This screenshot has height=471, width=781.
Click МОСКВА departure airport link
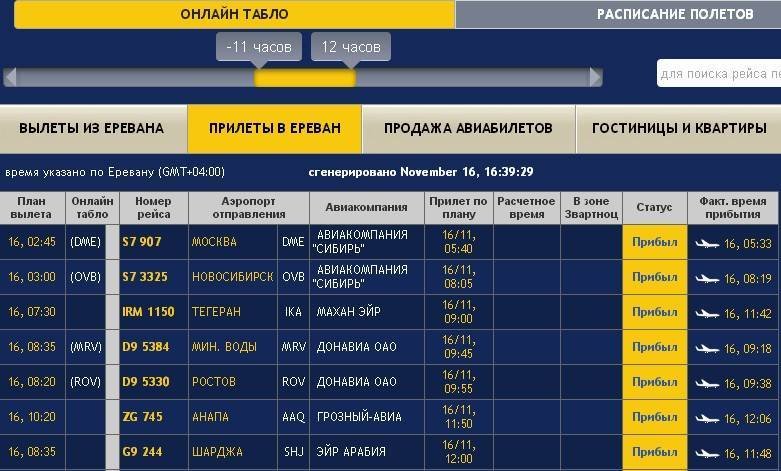click(x=214, y=242)
